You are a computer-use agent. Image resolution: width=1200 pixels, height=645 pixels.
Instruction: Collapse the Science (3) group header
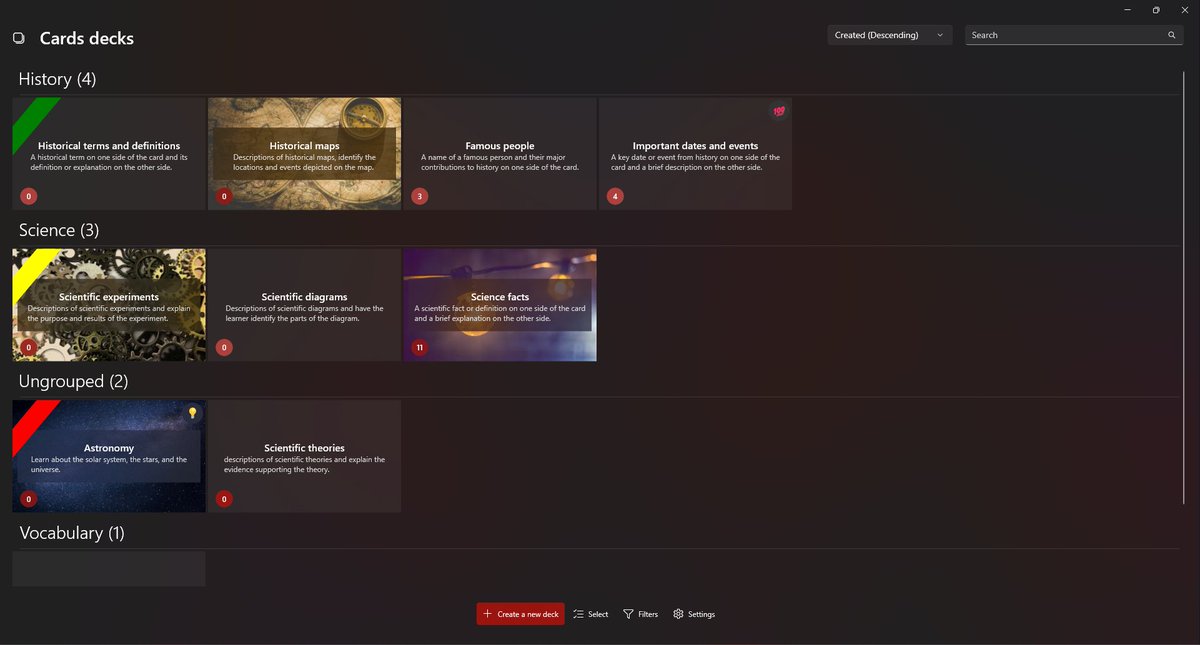point(59,230)
